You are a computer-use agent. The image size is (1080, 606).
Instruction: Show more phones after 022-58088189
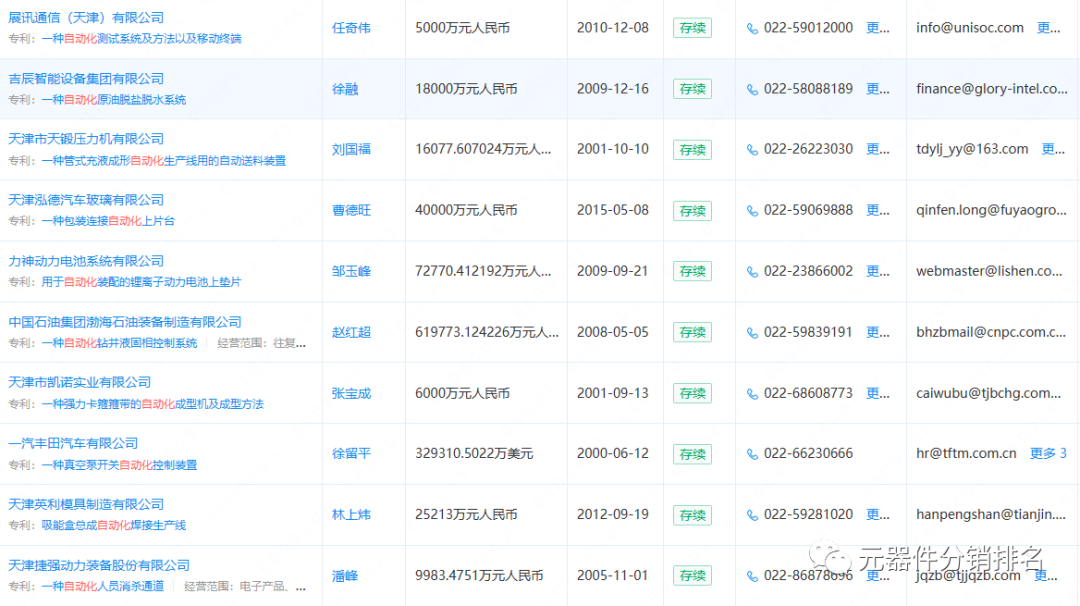coord(878,89)
